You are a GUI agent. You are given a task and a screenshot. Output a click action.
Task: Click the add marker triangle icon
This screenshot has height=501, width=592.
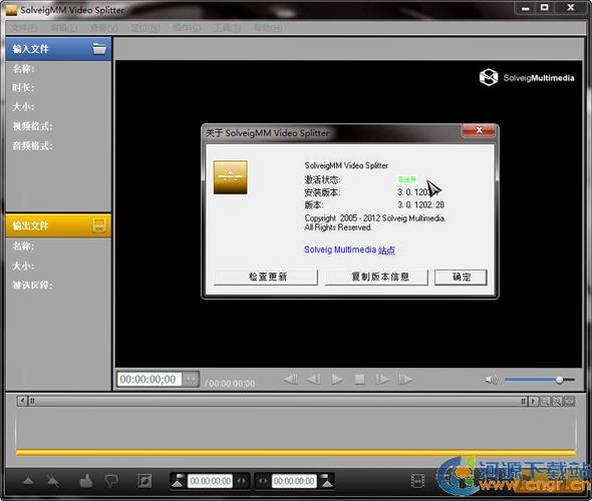pyautogui.click(x=28, y=481)
